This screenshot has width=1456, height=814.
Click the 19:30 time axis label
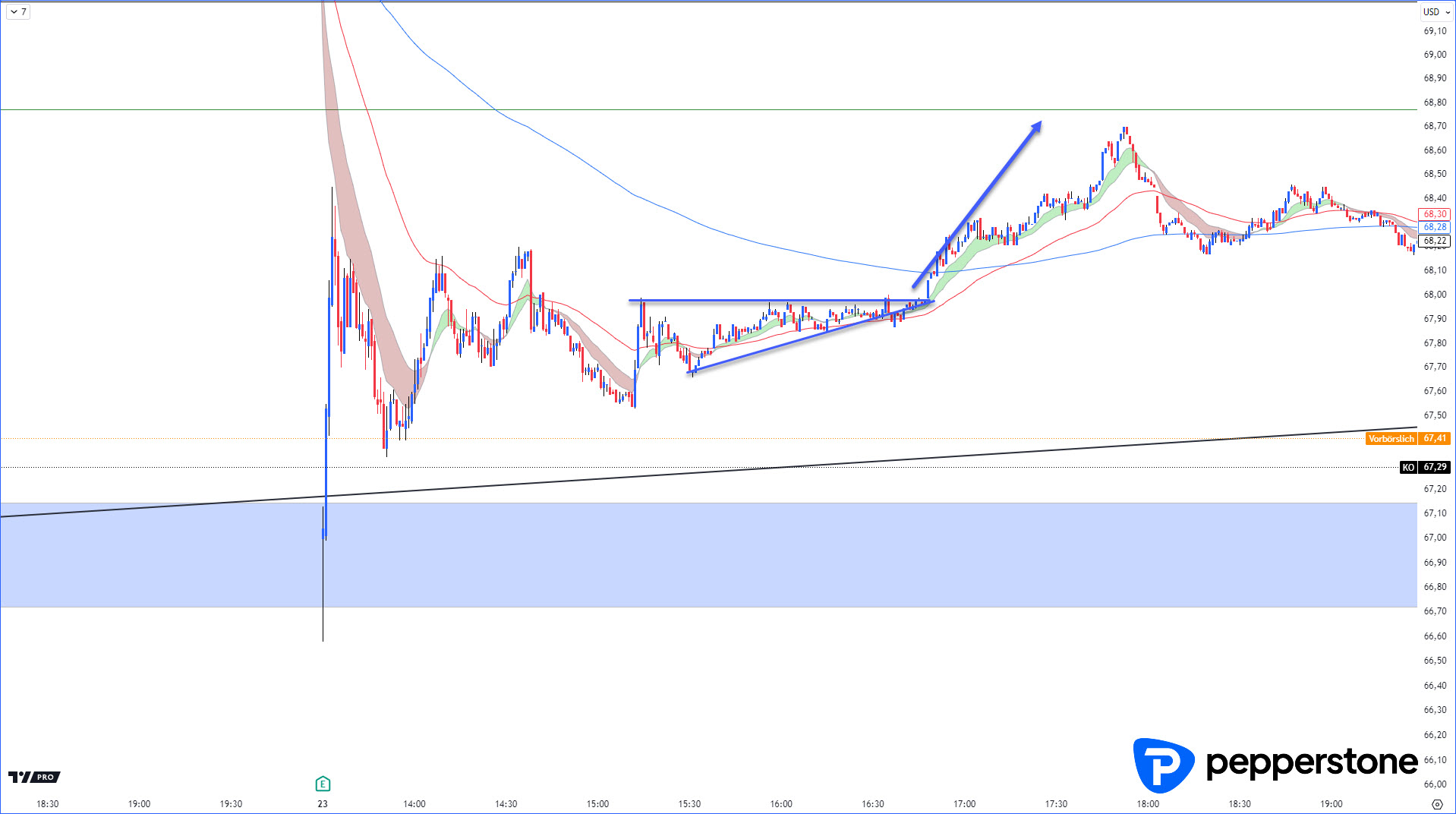(231, 804)
